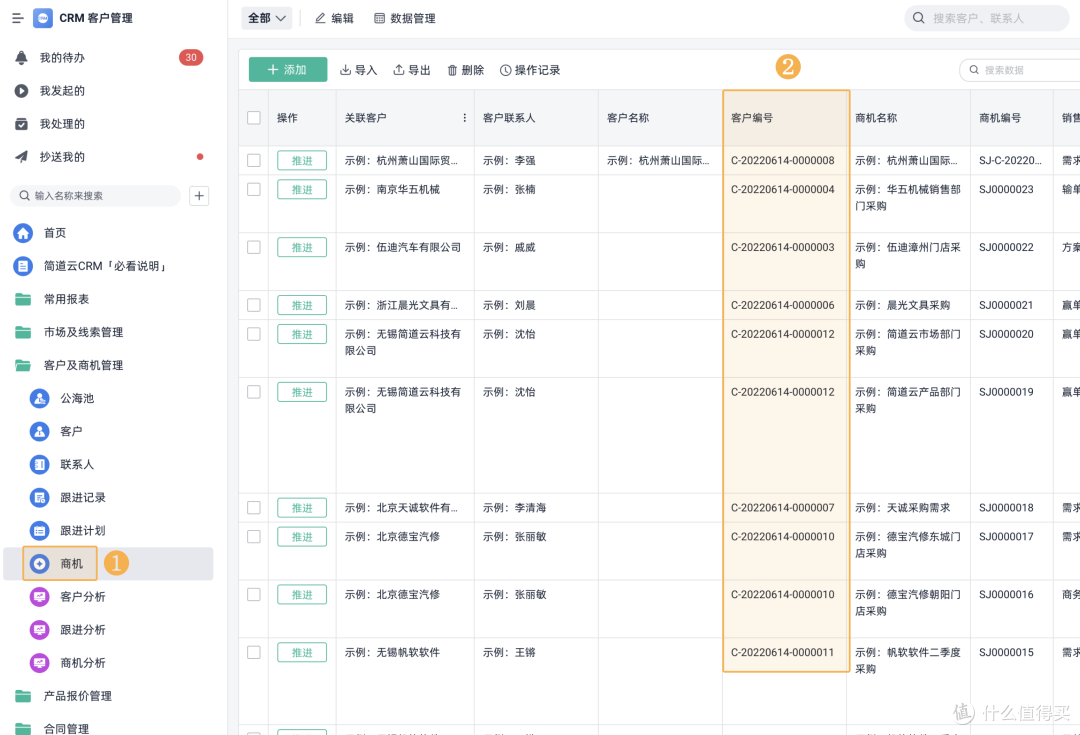The image size is (1080, 735).
Task: Expand 市场及线索管理 folder
Action: (23, 332)
